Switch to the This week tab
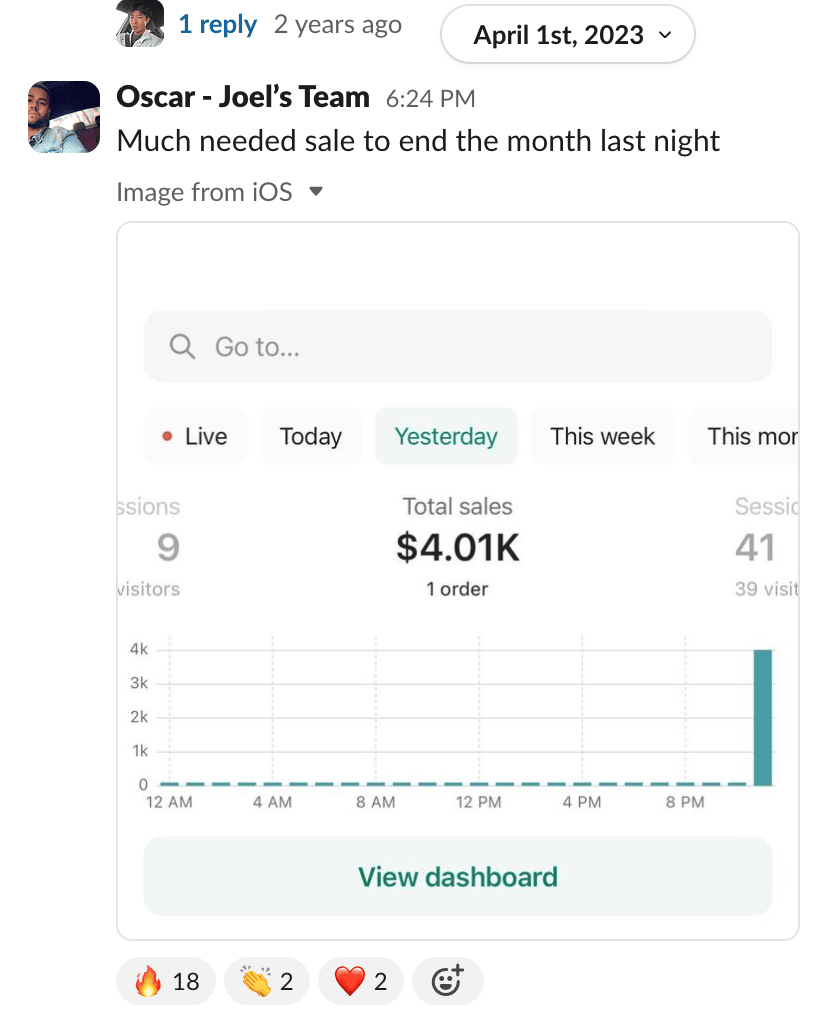This screenshot has height=1020, width=826. point(602,437)
